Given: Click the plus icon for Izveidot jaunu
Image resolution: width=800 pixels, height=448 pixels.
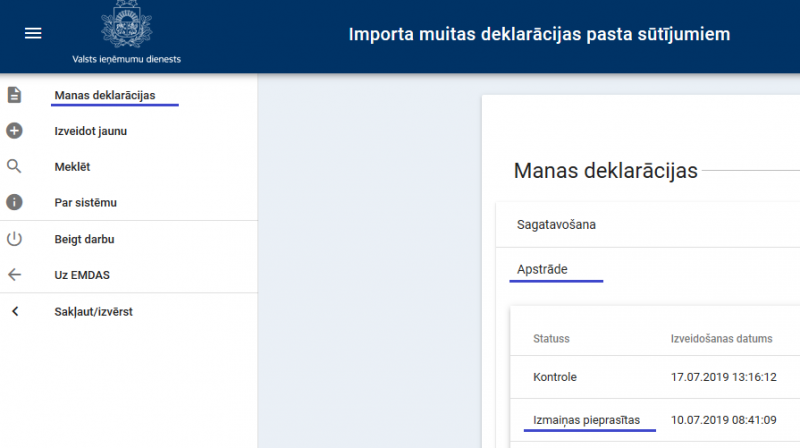Looking at the screenshot, I should pyautogui.click(x=14, y=131).
